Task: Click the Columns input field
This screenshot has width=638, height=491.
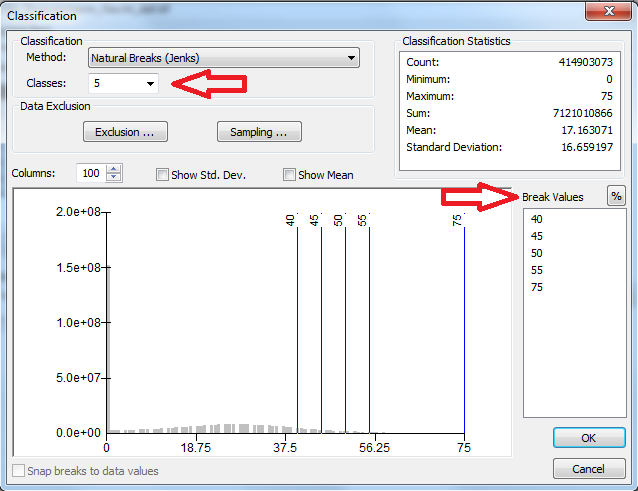Action: point(91,174)
